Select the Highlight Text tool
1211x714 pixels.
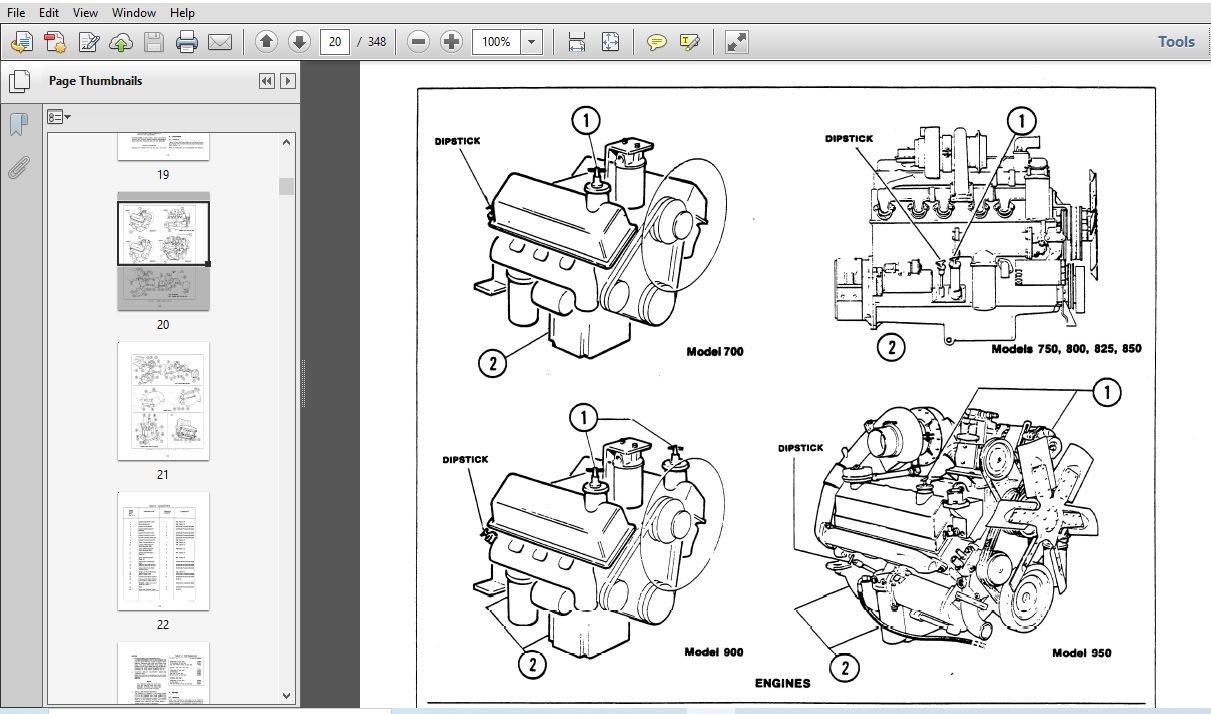coord(689,42)
